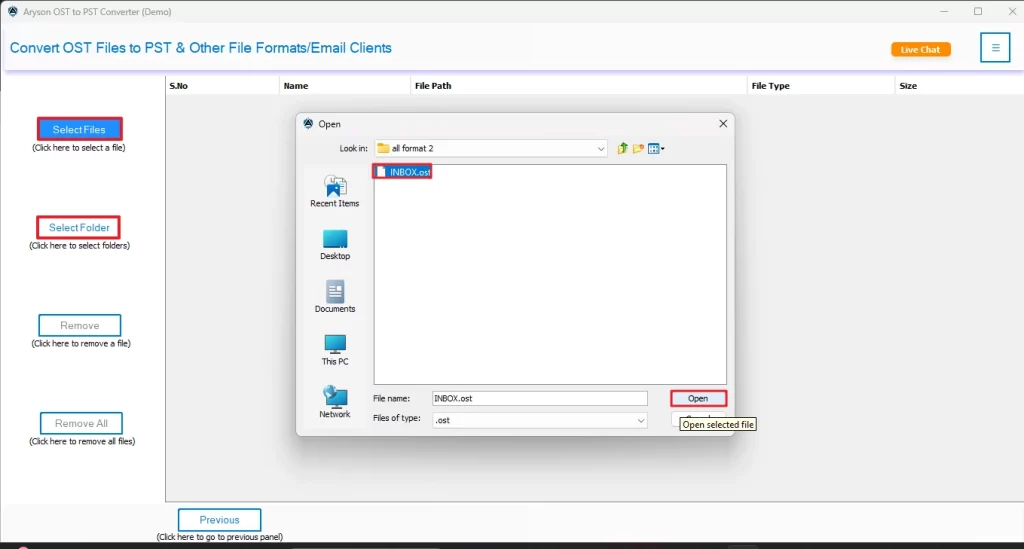Click Open to load selected file
Viewport: 1024px width, 549px height.
698,398
